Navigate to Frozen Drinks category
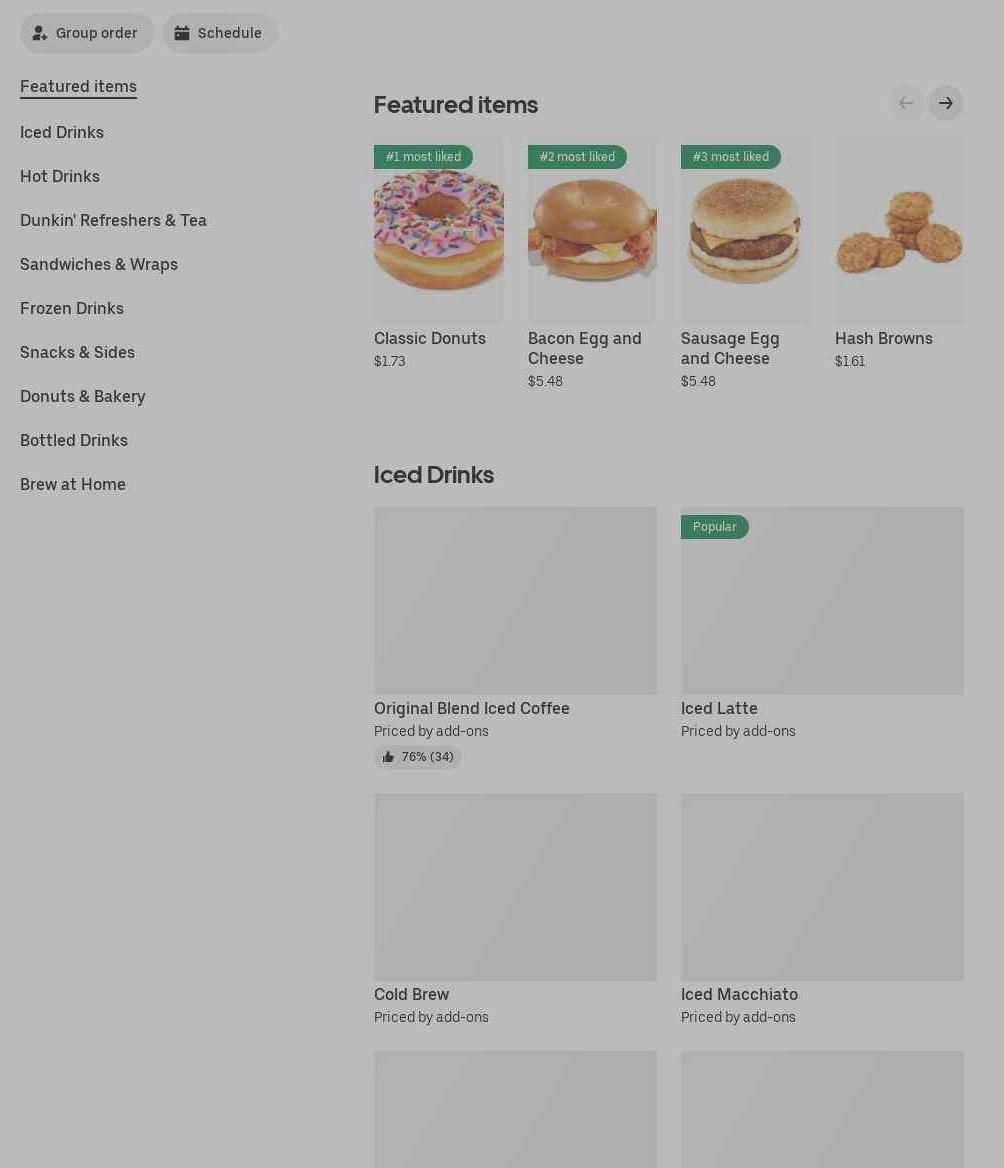The image size is (1004, 1168). coord(72,308)
